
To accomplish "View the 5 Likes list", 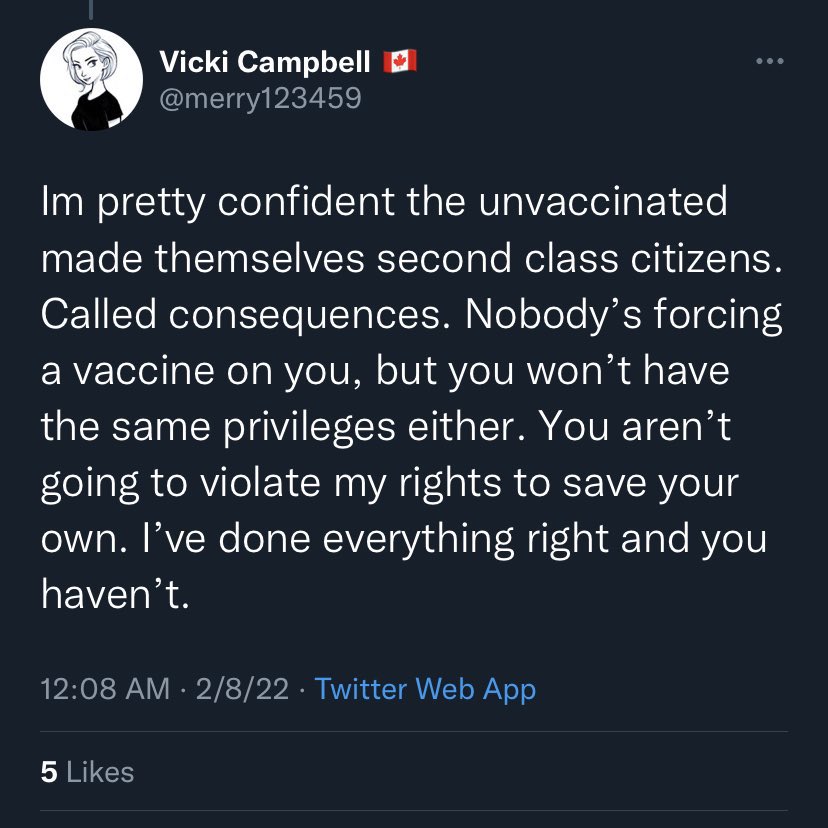I will point(87,771).
